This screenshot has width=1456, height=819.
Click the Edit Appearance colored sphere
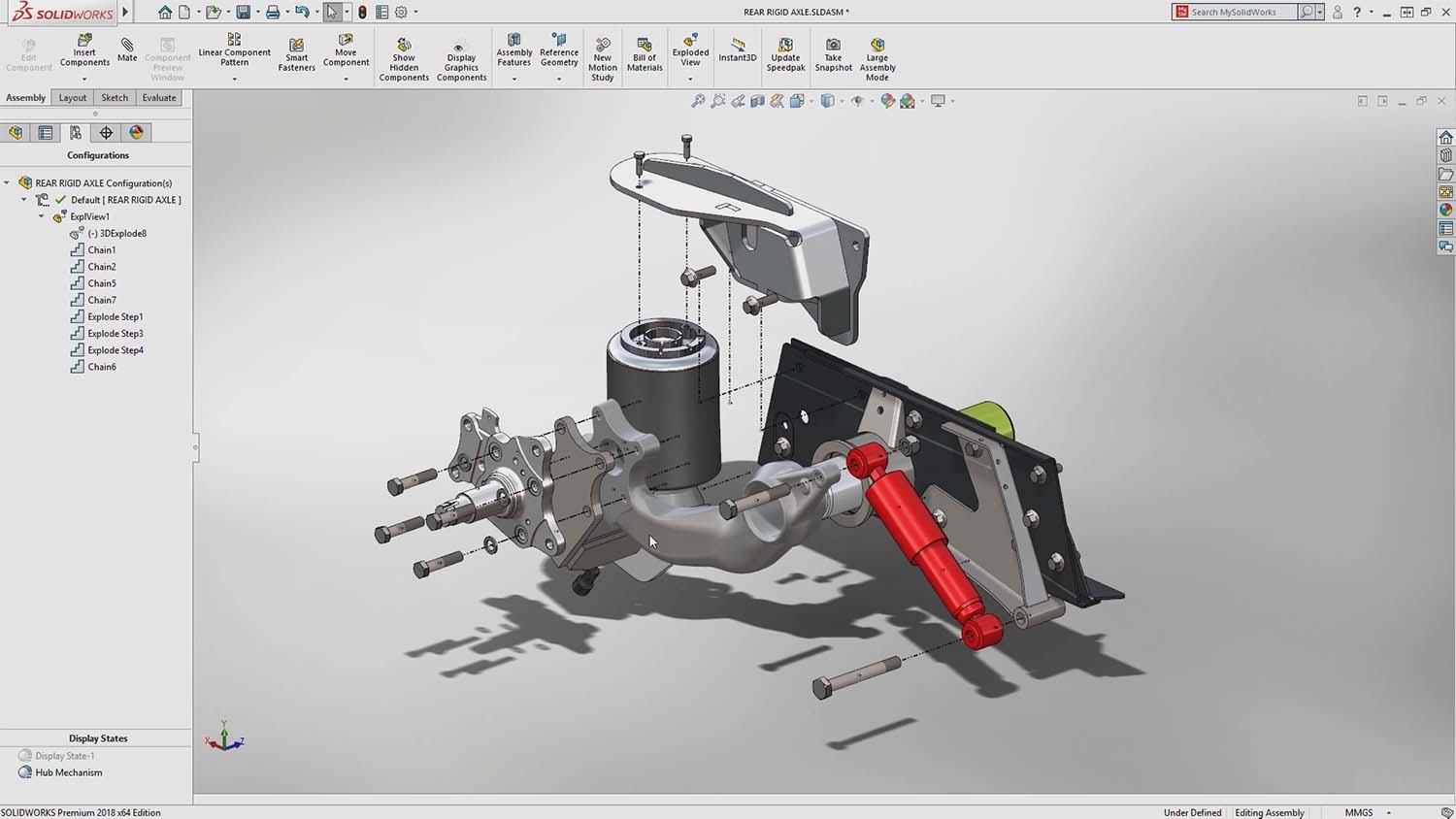click(x=888, y=101)
